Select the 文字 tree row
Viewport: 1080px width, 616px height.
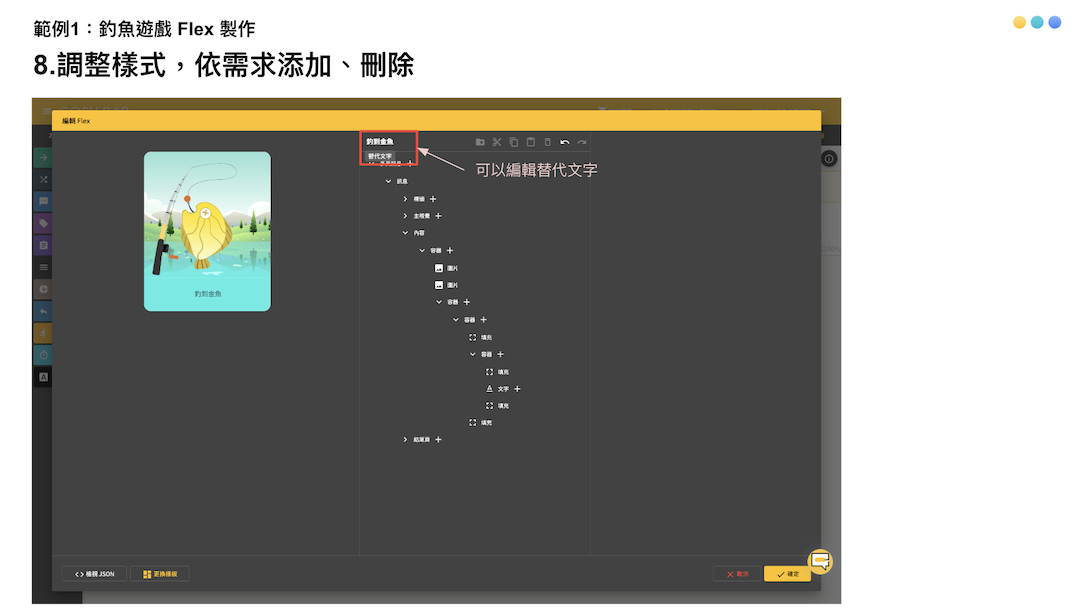[503, 389]
